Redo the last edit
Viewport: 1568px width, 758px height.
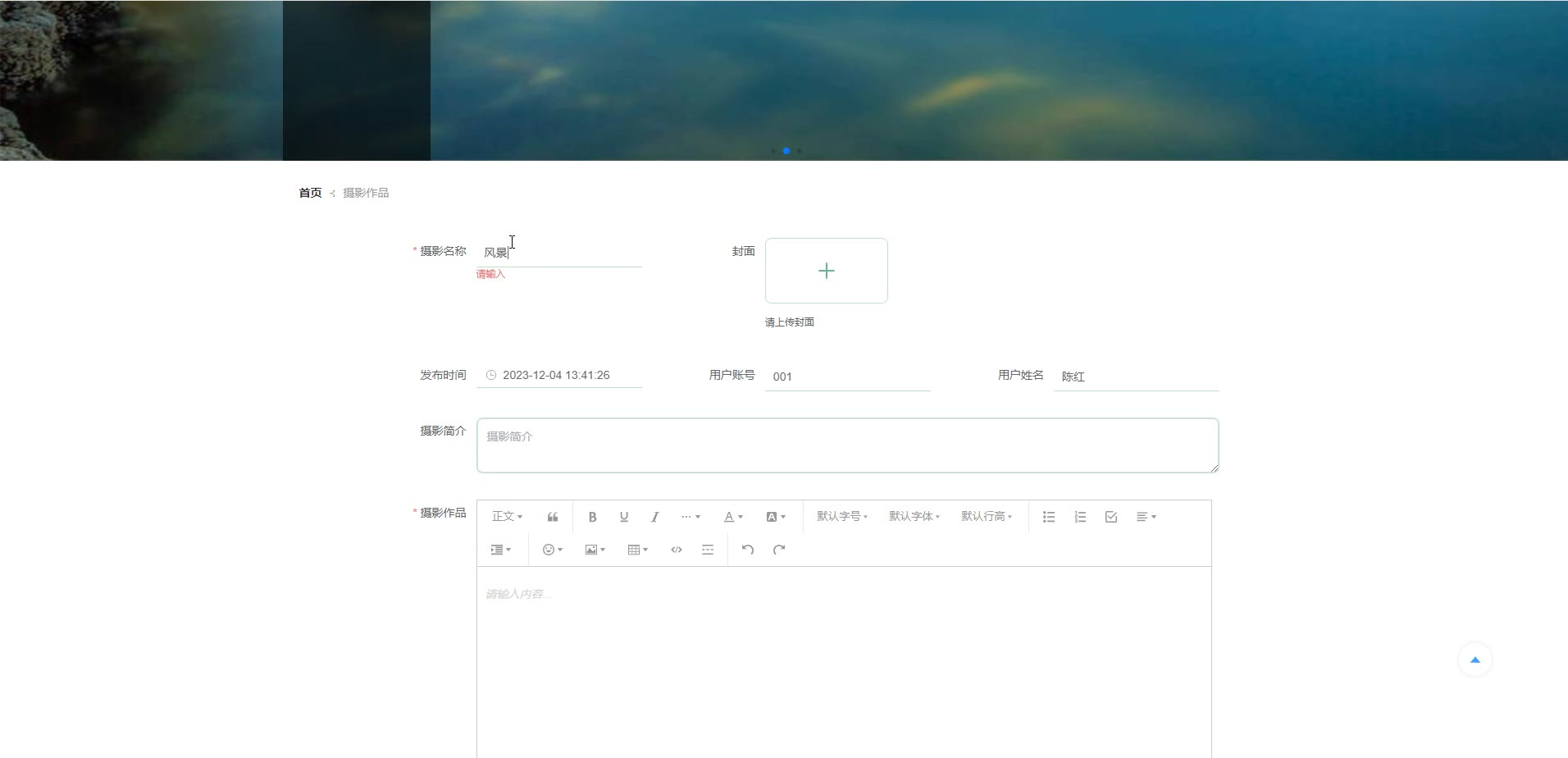click(x=778, y=550)
